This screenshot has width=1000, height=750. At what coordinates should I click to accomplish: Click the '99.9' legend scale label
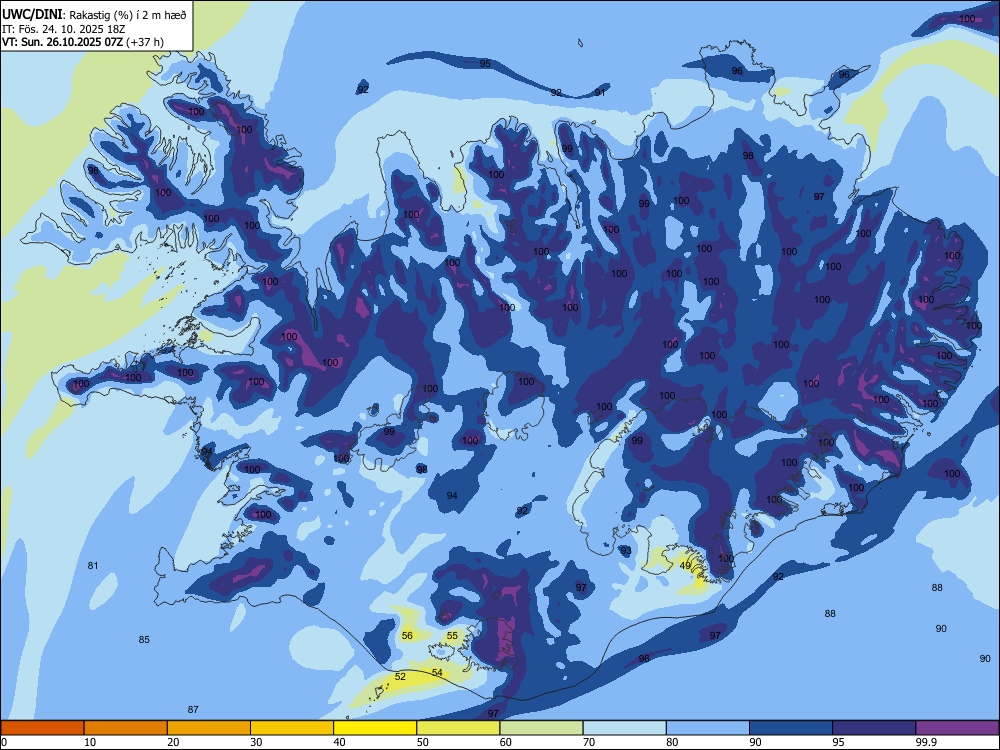pyautogui.click(x=926, y=742)
